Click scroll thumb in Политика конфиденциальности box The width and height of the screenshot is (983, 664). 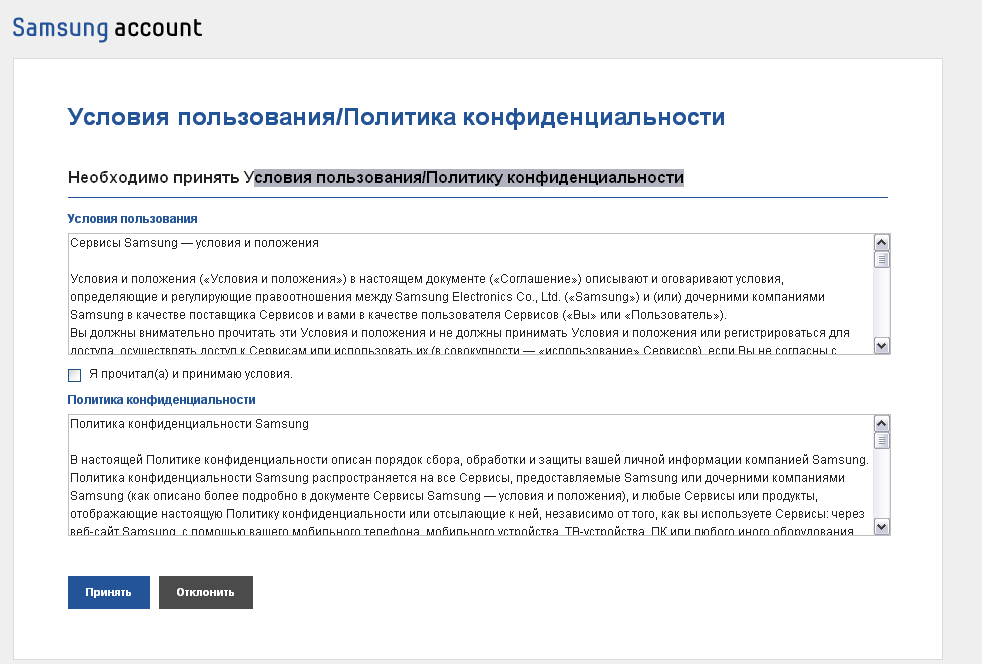pos(881,441)
